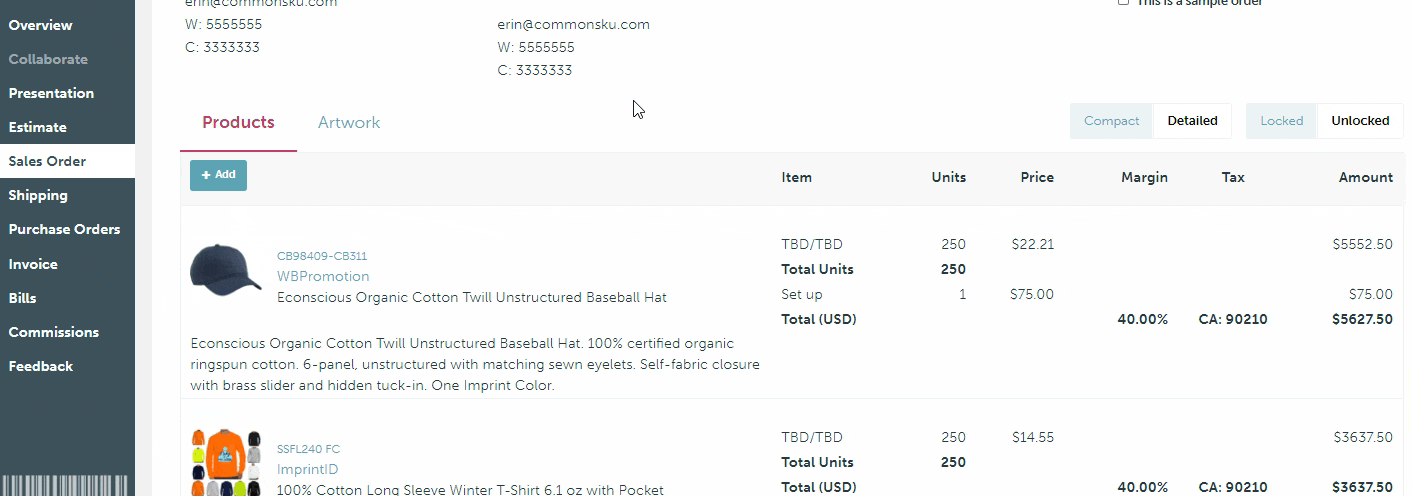Open the Commissions section
The width and height of the screenshot is (1413, 496).
pos(54,332)
